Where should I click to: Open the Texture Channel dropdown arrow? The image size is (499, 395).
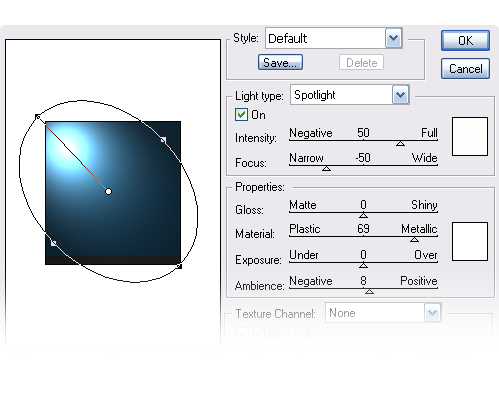pos(433,313)
